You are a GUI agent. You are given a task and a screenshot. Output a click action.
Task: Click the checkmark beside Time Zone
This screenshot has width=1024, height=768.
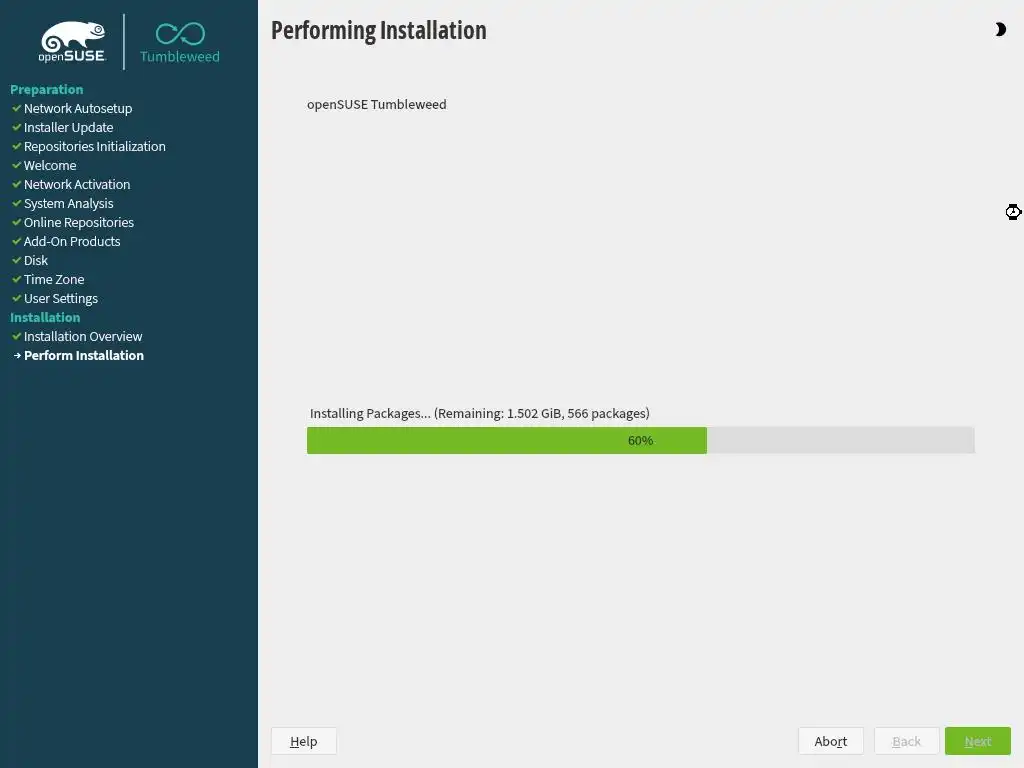tap(17, 280)
